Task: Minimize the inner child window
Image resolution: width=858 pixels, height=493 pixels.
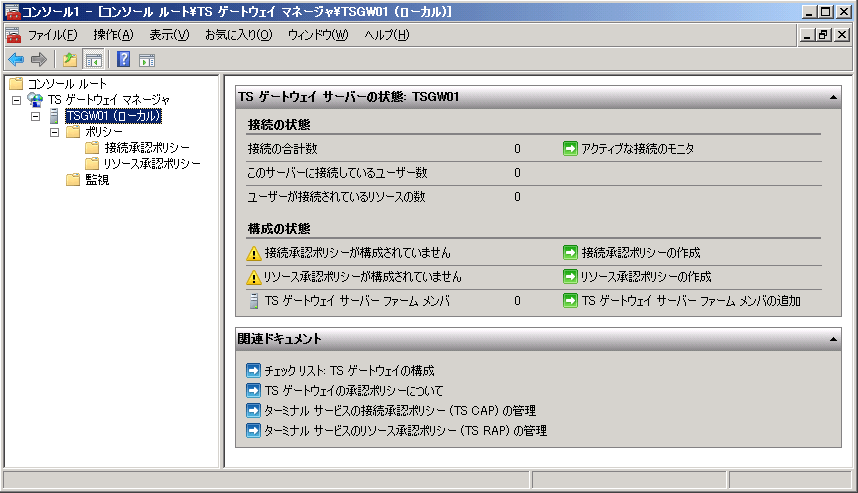Action: 807,35
